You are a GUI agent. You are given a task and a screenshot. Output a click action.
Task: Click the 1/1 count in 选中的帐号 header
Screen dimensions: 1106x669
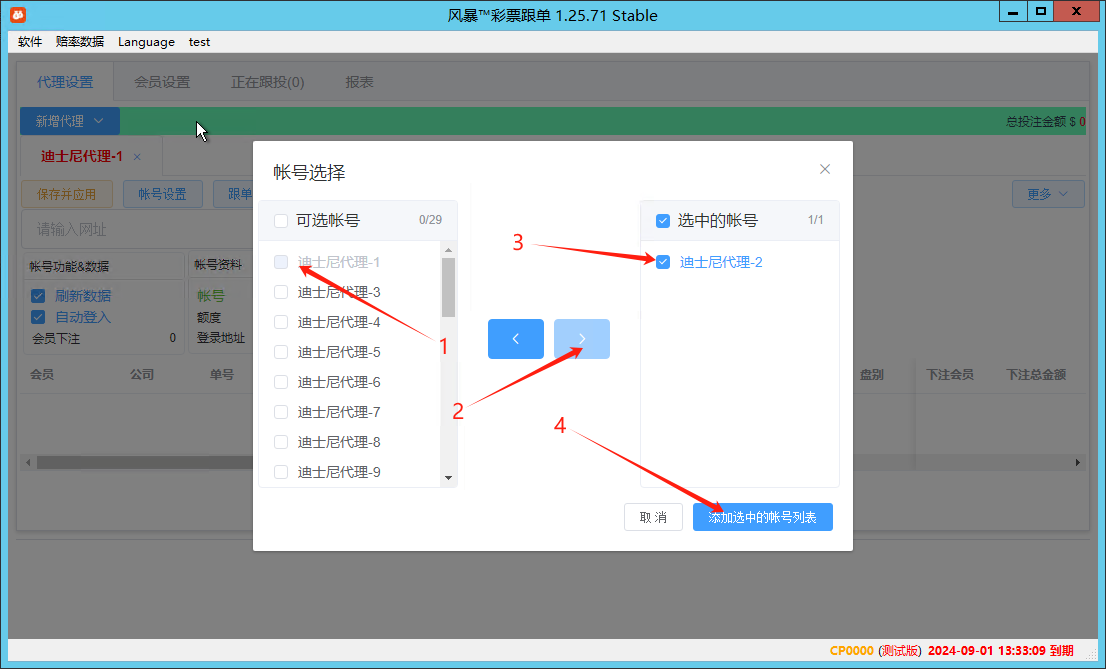point(815,220)
